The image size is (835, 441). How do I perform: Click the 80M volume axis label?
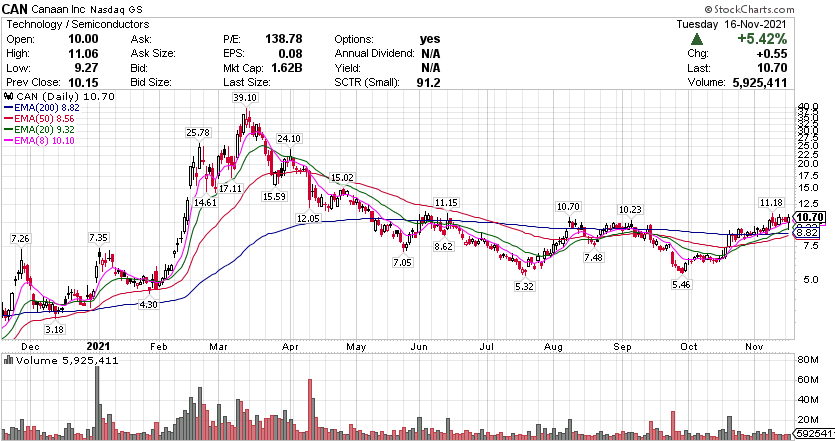tap(808, 360)
